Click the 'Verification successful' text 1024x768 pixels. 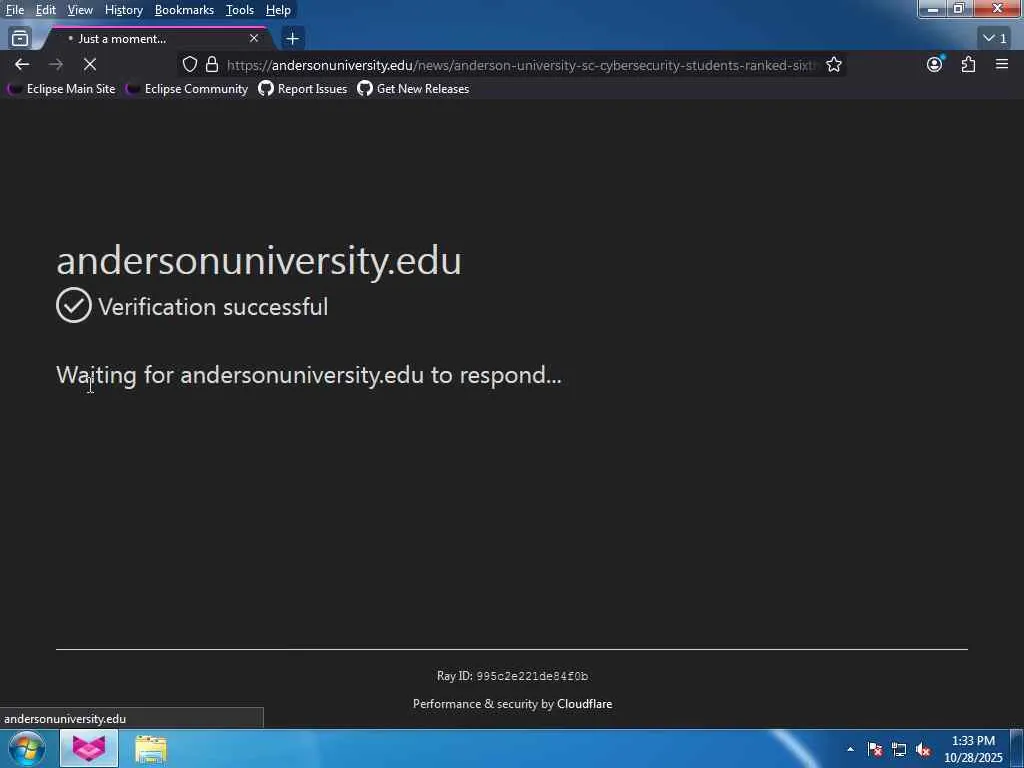213,306
